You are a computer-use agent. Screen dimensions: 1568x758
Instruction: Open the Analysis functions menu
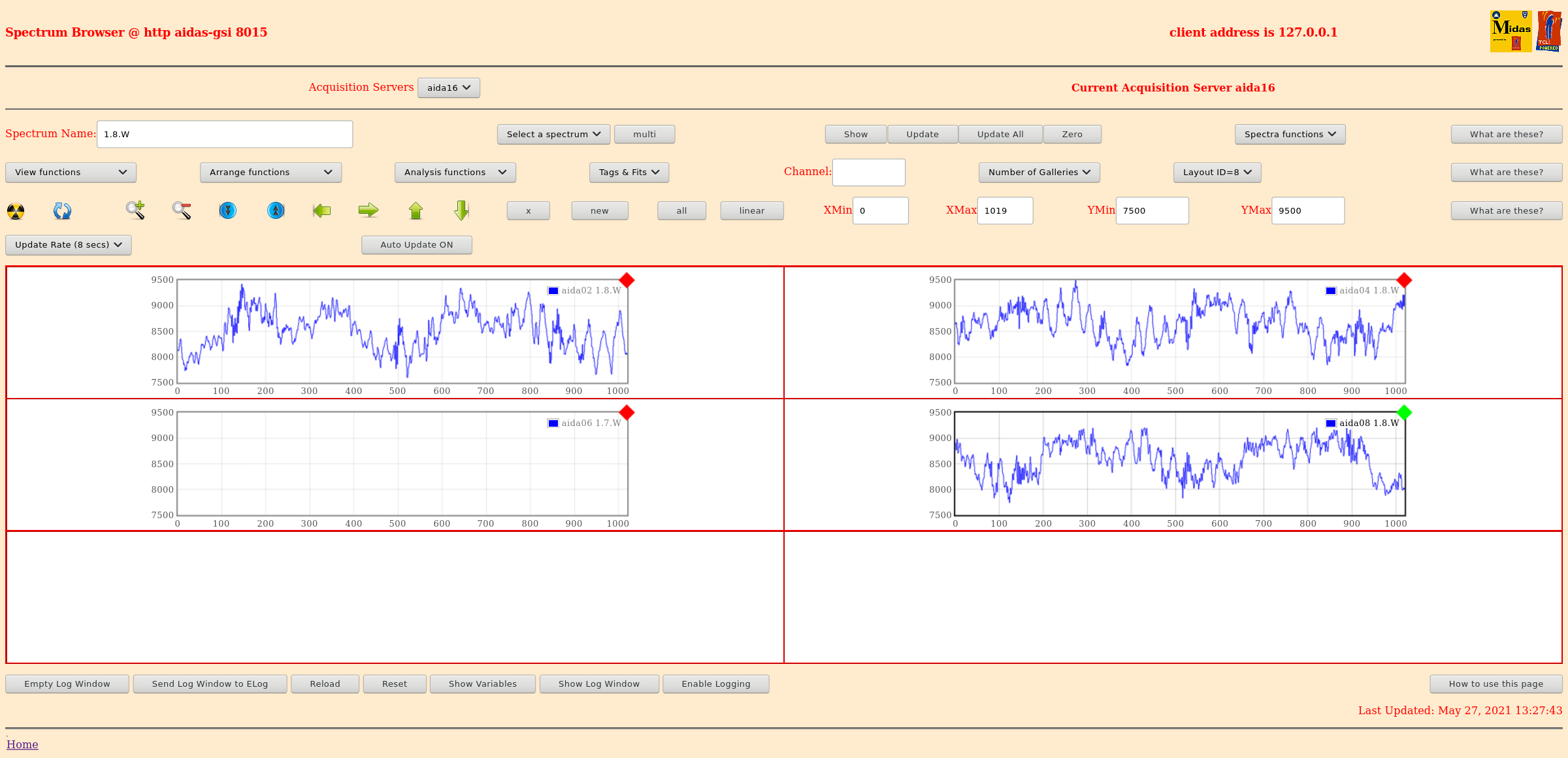click(455, 173)
